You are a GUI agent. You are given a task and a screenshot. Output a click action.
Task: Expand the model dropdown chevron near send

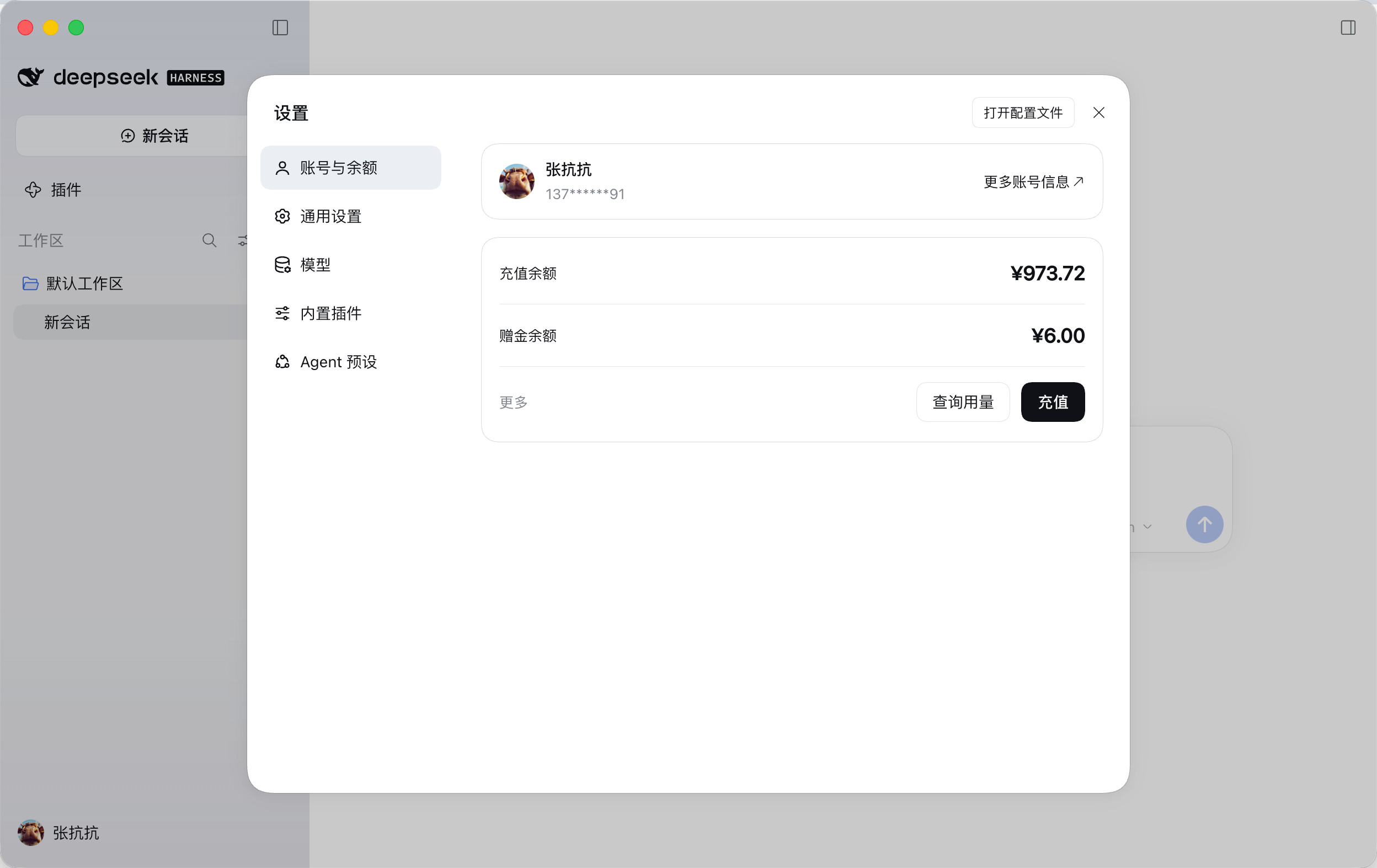tap(1147, 526)
